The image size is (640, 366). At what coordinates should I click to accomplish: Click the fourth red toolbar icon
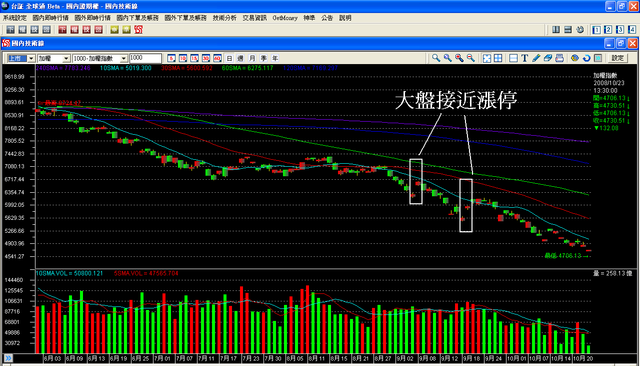coord(98,30)
